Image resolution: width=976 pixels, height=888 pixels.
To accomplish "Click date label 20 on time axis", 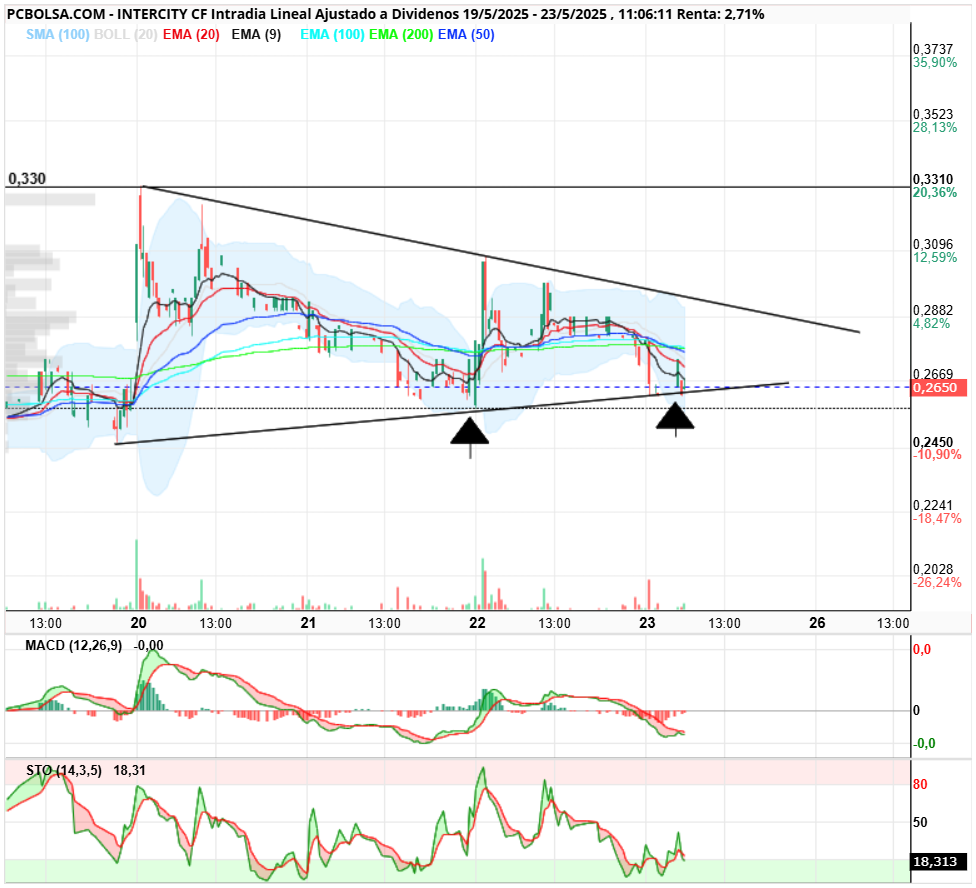I will point(138,623).
